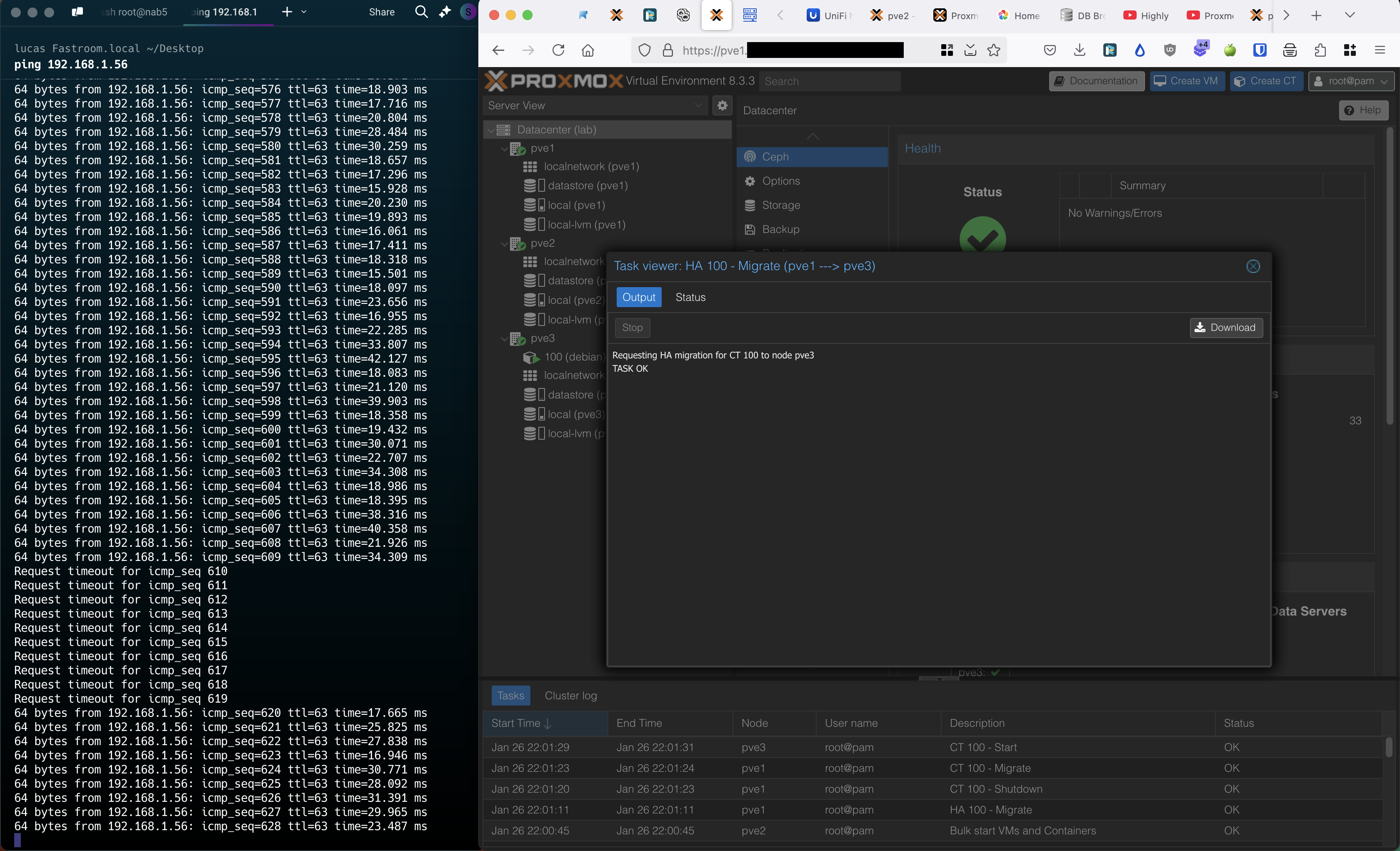1400x851 pixels.
Task: Open Datacenter Storage menu entry
Action: click(812, 205)
